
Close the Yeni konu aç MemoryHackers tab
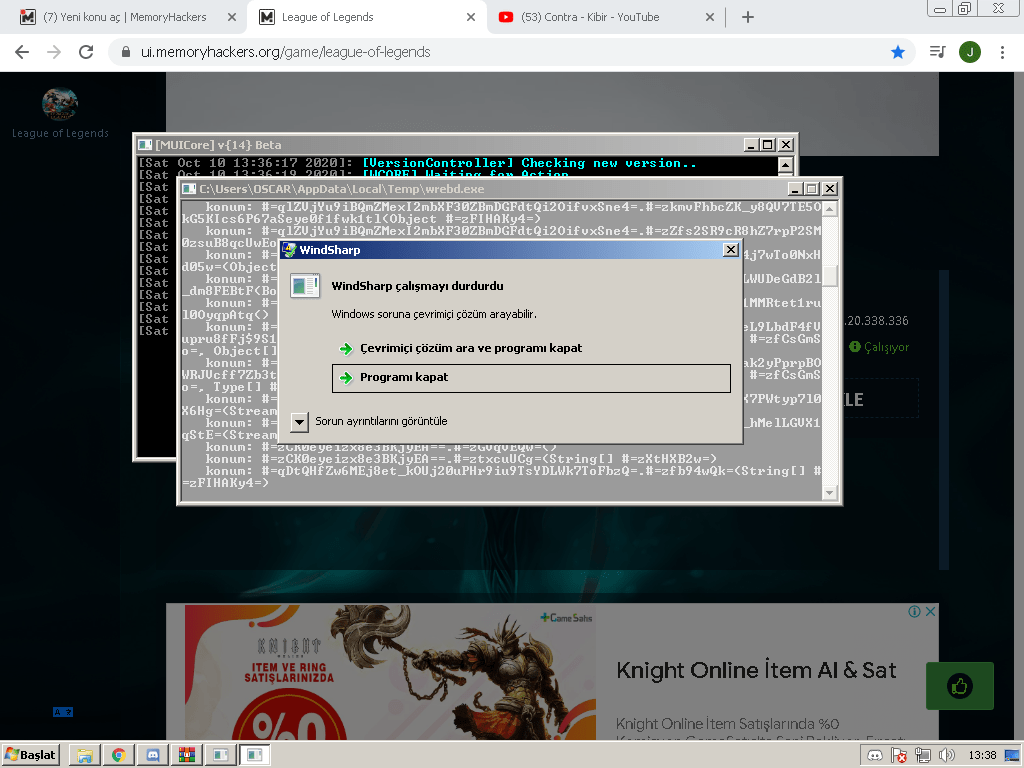coord(232,18)
